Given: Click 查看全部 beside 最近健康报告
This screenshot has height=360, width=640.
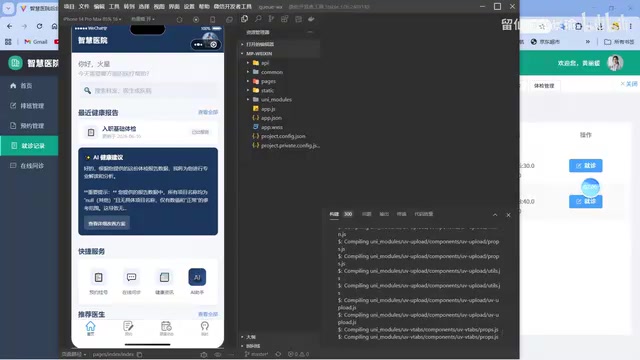Looking at the screenshot, I should (208, 112).
